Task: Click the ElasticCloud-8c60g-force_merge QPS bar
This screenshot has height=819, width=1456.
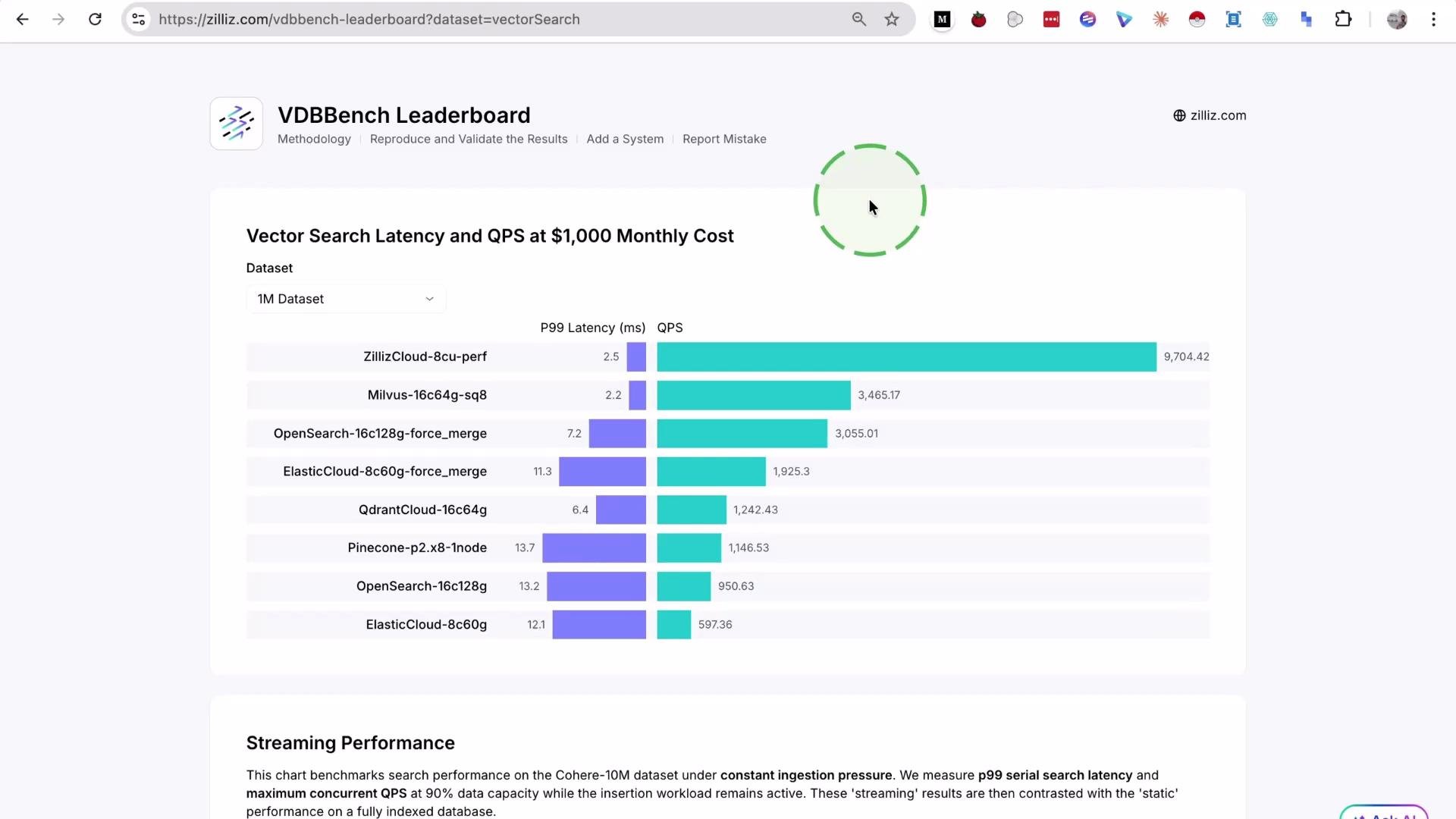Action: tap(711, 472)
